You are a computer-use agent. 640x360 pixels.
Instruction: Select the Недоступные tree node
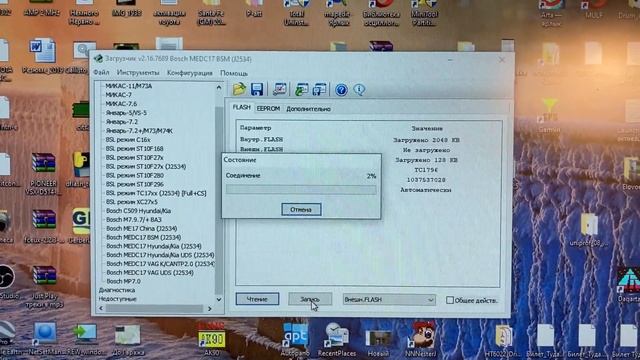[x=118, y=299]
